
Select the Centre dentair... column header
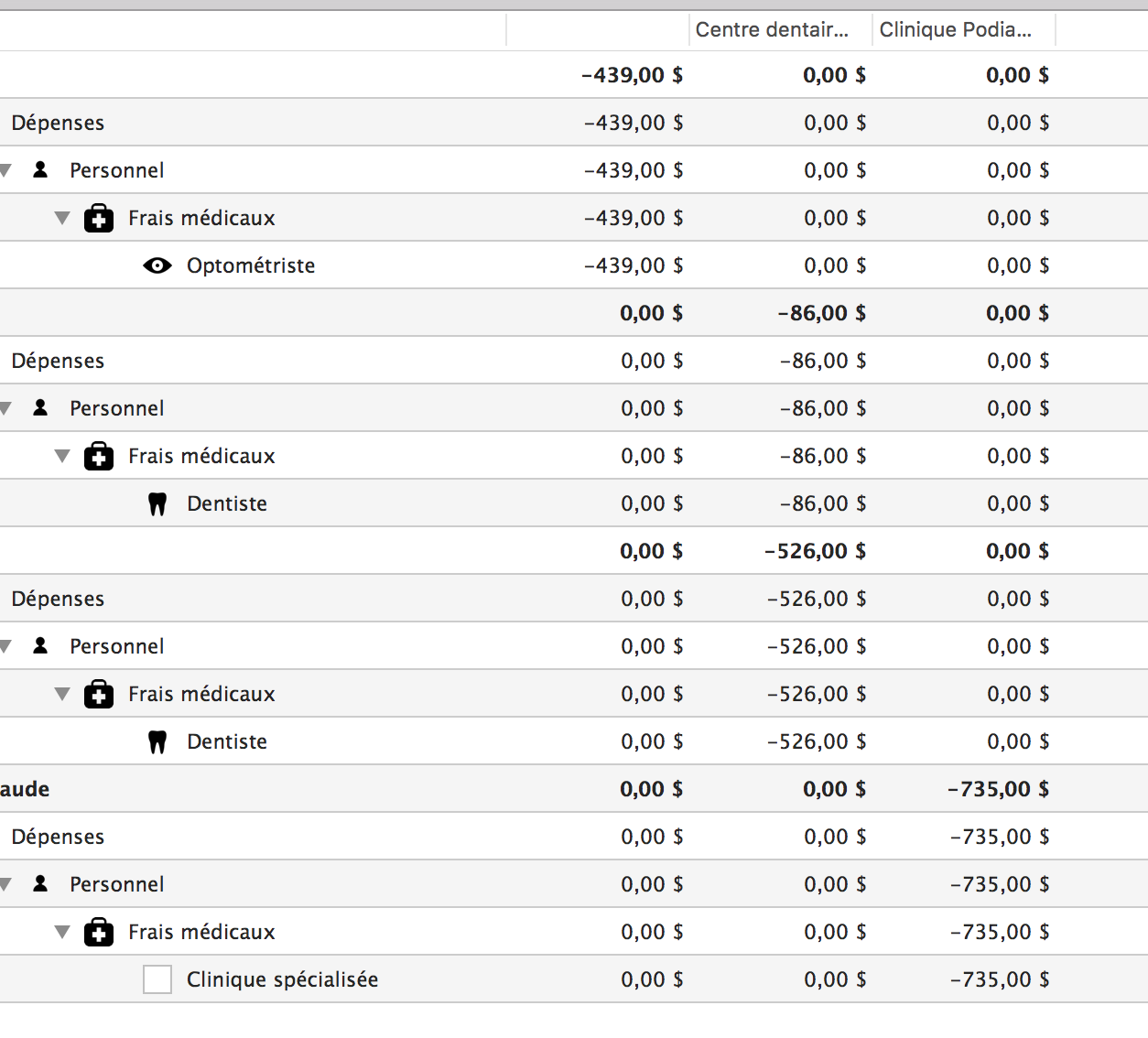(x=780, y=29)
